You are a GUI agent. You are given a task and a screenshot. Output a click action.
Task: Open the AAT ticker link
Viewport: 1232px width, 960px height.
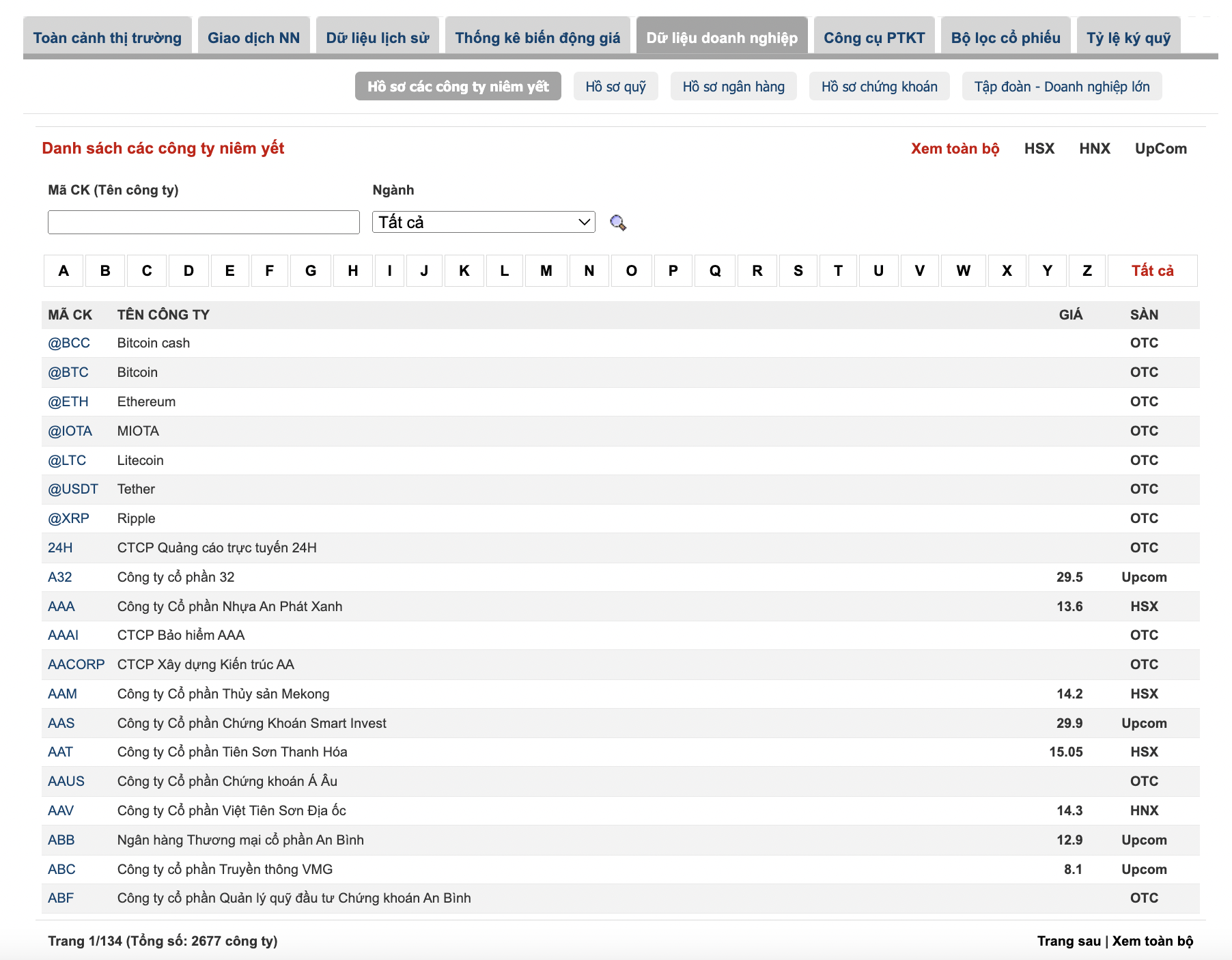click(60, 752)
